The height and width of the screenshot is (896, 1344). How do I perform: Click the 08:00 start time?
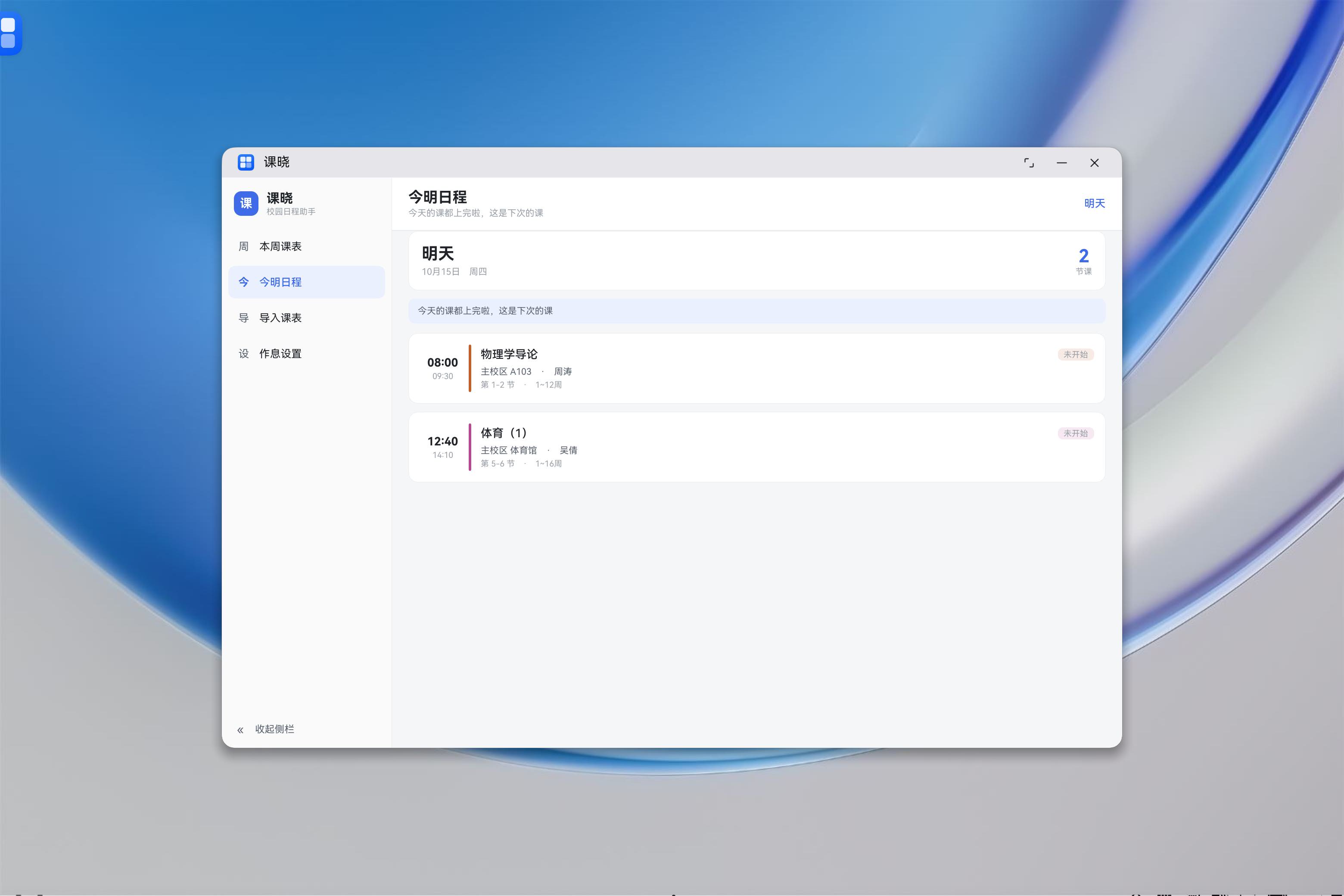[442, 362]
